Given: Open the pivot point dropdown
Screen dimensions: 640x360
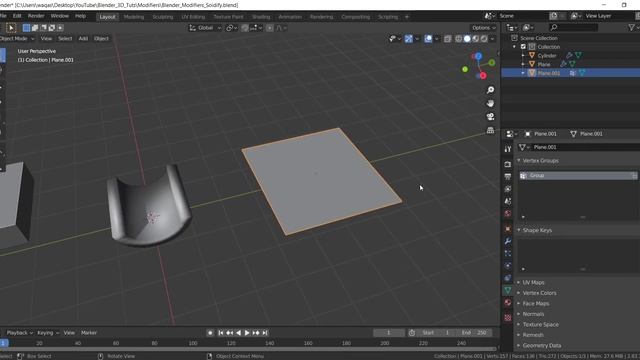Looking at the screenshot, I should coord(232,28).
